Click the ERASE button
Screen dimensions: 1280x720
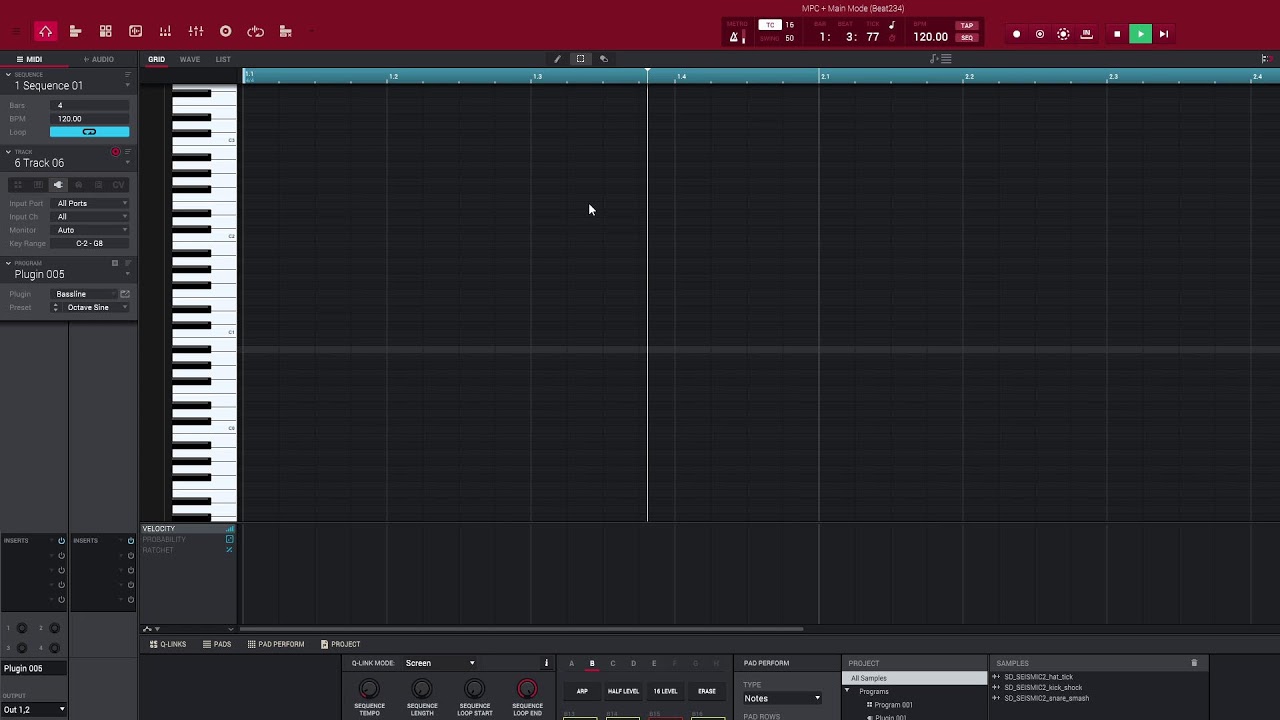[707, 691]
